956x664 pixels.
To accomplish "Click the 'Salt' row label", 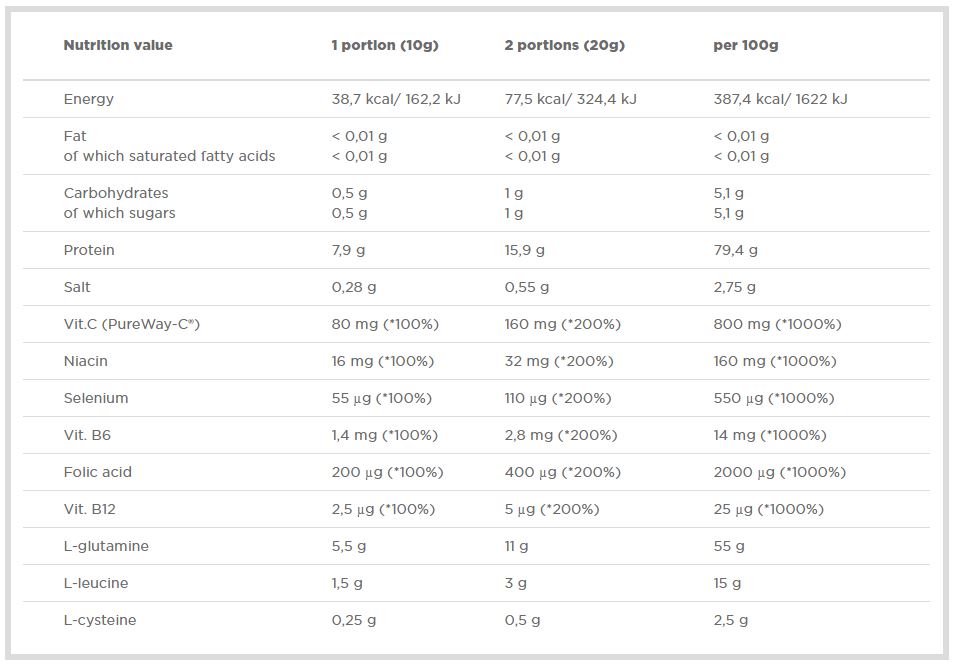I will coord(77,287).
